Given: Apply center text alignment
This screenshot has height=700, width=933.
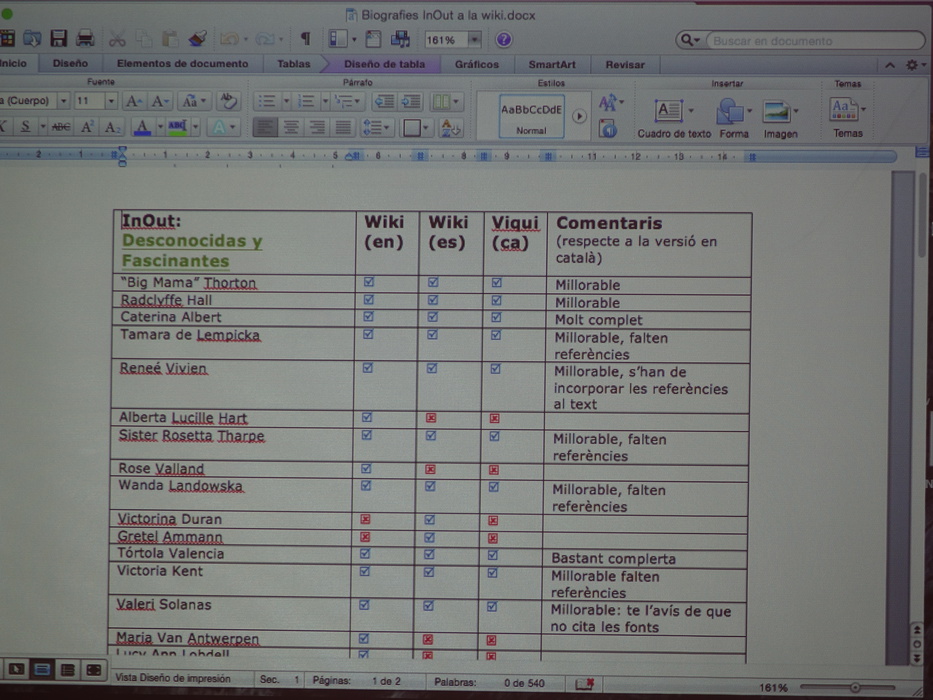Looking at the screenshot, I should 291,128.
